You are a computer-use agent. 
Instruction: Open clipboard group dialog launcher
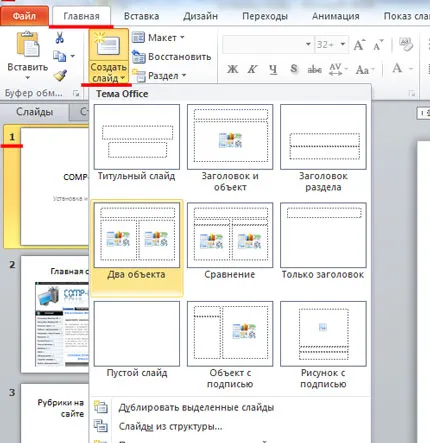(76, 94)
